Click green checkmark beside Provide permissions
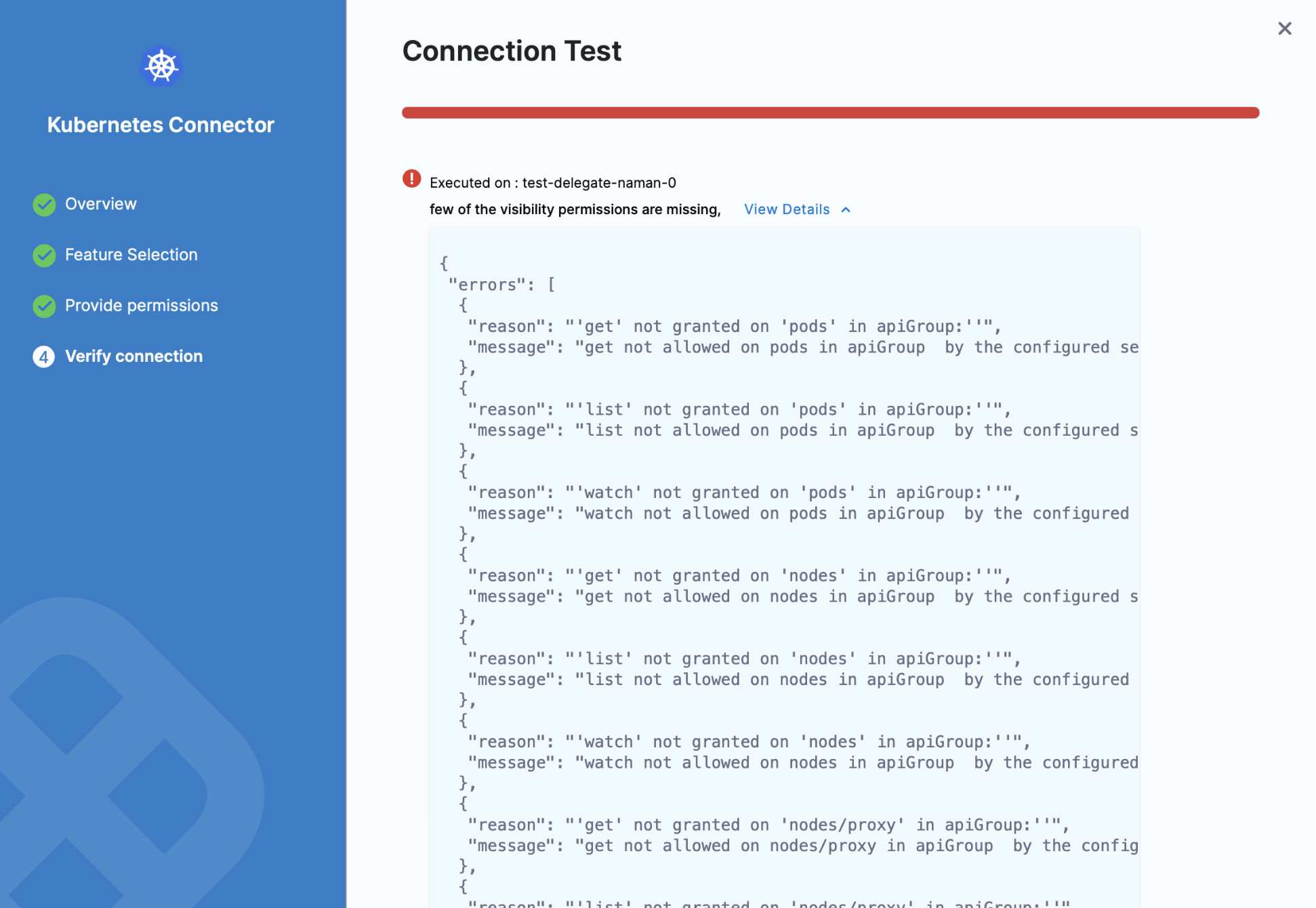This screenshot has width=1316, height=908. 44,306
